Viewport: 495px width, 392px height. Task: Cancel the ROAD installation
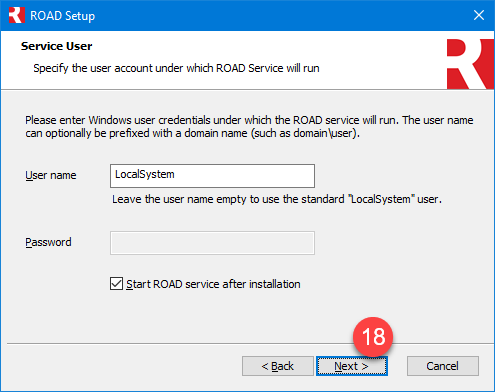coord(443,366)
